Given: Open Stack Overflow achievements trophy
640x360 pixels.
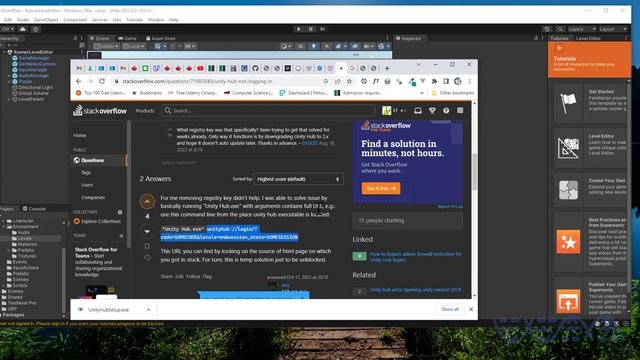Looking at the screenshot, I should (x=432, y=110).
